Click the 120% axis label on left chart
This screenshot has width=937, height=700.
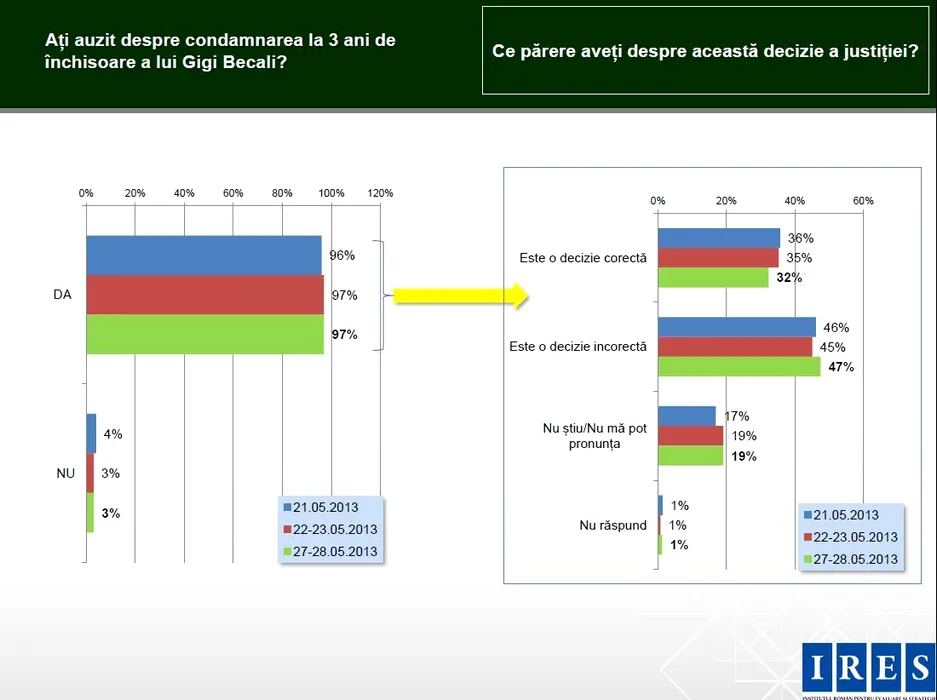point(380,193)
